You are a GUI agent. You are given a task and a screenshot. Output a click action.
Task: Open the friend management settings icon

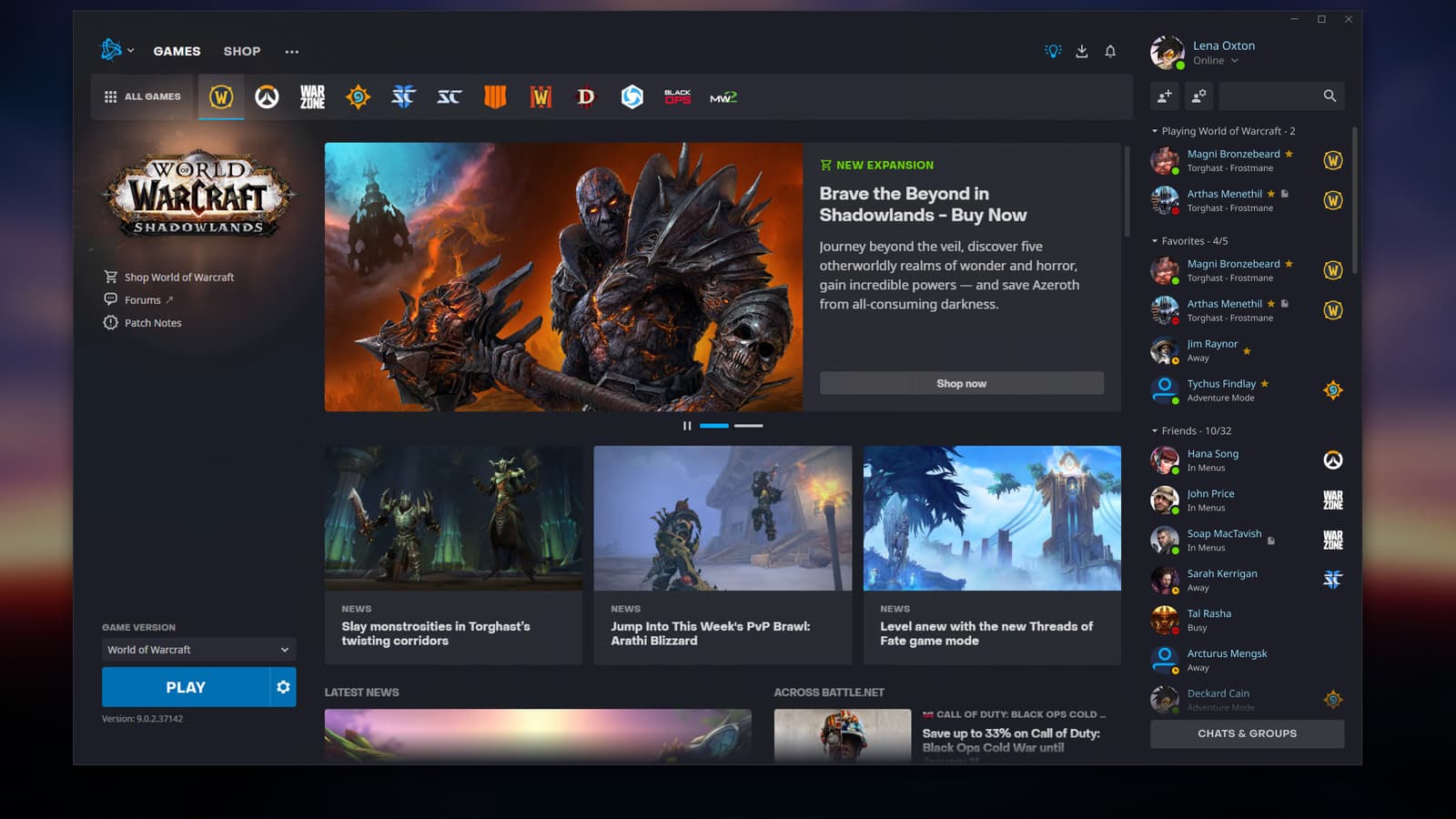coord(1199,96)
